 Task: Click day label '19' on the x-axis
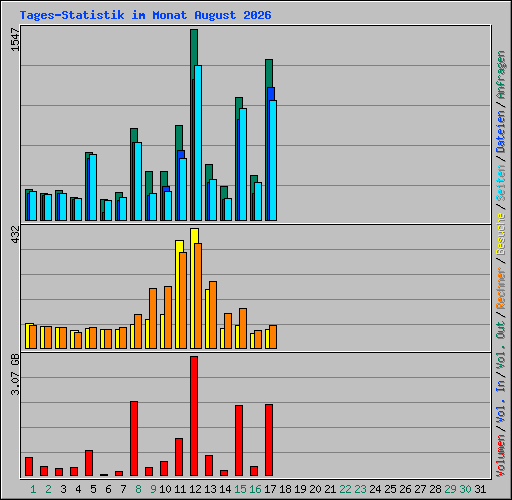[x=300, y=489]
